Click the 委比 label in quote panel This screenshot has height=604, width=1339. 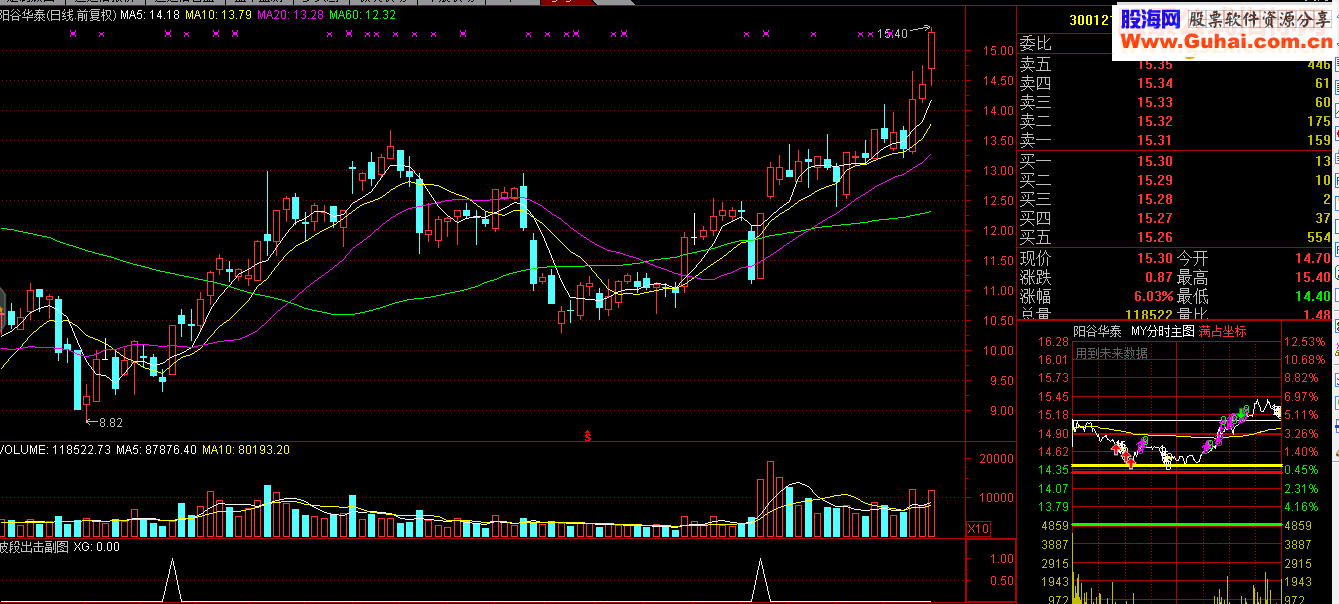point(1036,45)
